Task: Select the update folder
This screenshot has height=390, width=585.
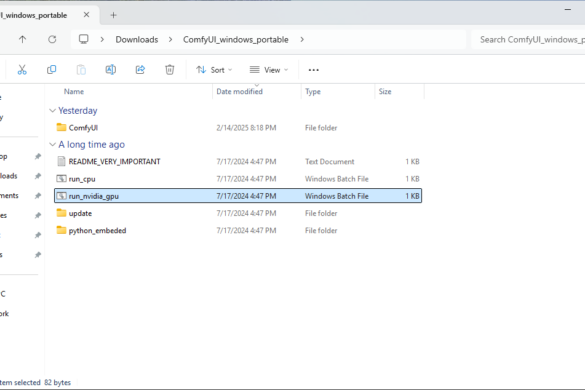Action: click(x=238, y=213)
